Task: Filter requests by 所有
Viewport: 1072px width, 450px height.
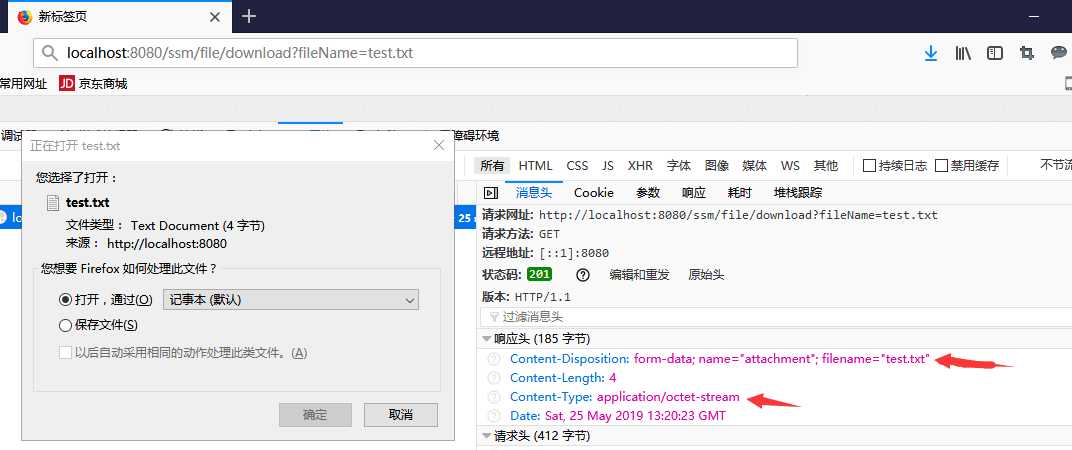Action: point(492,166)
